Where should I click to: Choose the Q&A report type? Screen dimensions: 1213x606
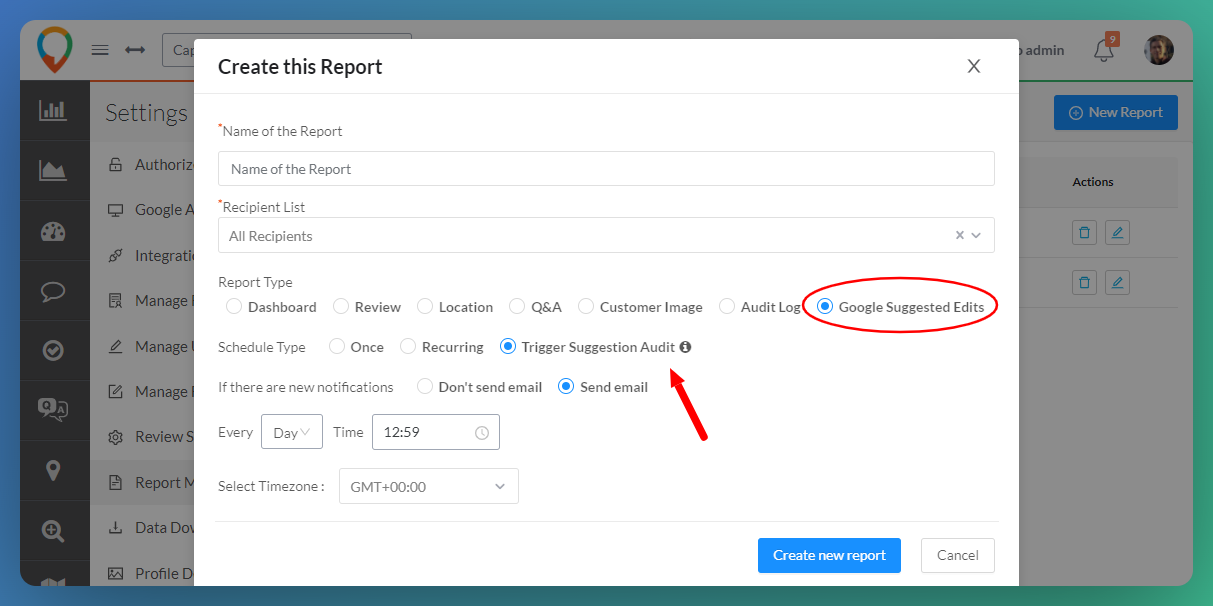point(535,307)
